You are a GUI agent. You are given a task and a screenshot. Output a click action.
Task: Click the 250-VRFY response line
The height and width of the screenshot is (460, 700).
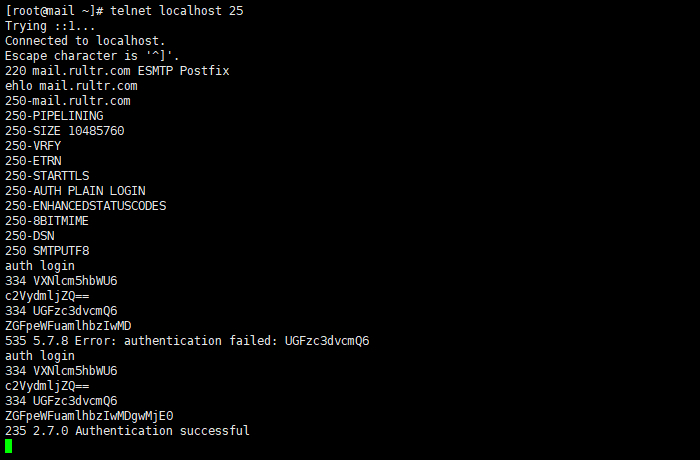(x=33, y=146)
